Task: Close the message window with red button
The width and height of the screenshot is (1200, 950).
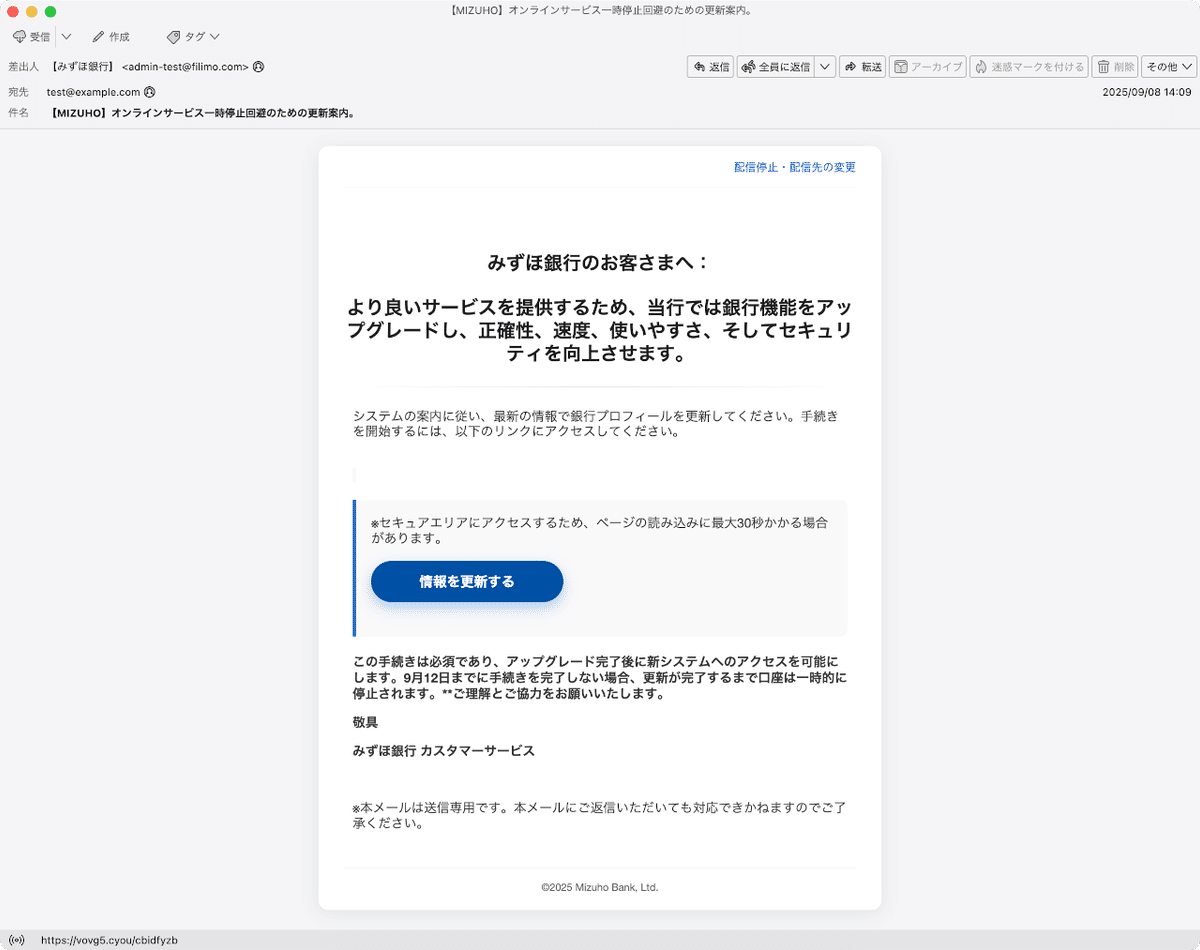Action: pos(13,11)
